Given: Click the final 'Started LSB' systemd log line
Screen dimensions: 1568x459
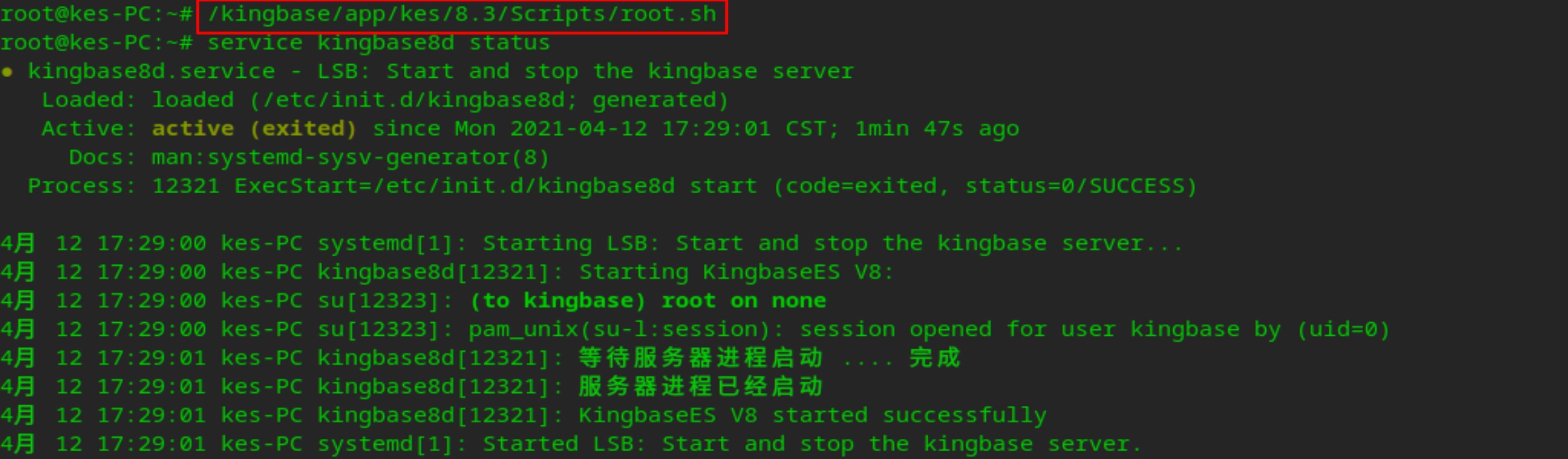Looking at the screenshot, I should click(571, 444).
